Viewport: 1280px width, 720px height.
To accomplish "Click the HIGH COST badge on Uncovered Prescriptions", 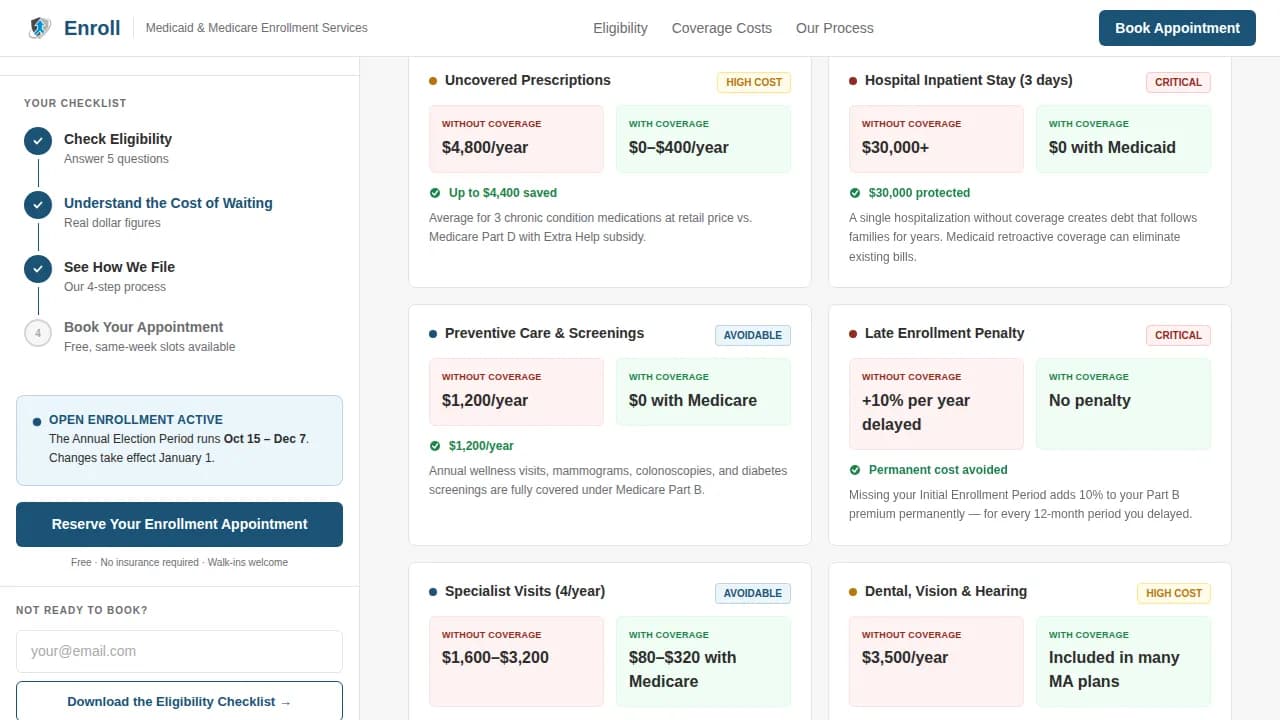I will (754, 82).
